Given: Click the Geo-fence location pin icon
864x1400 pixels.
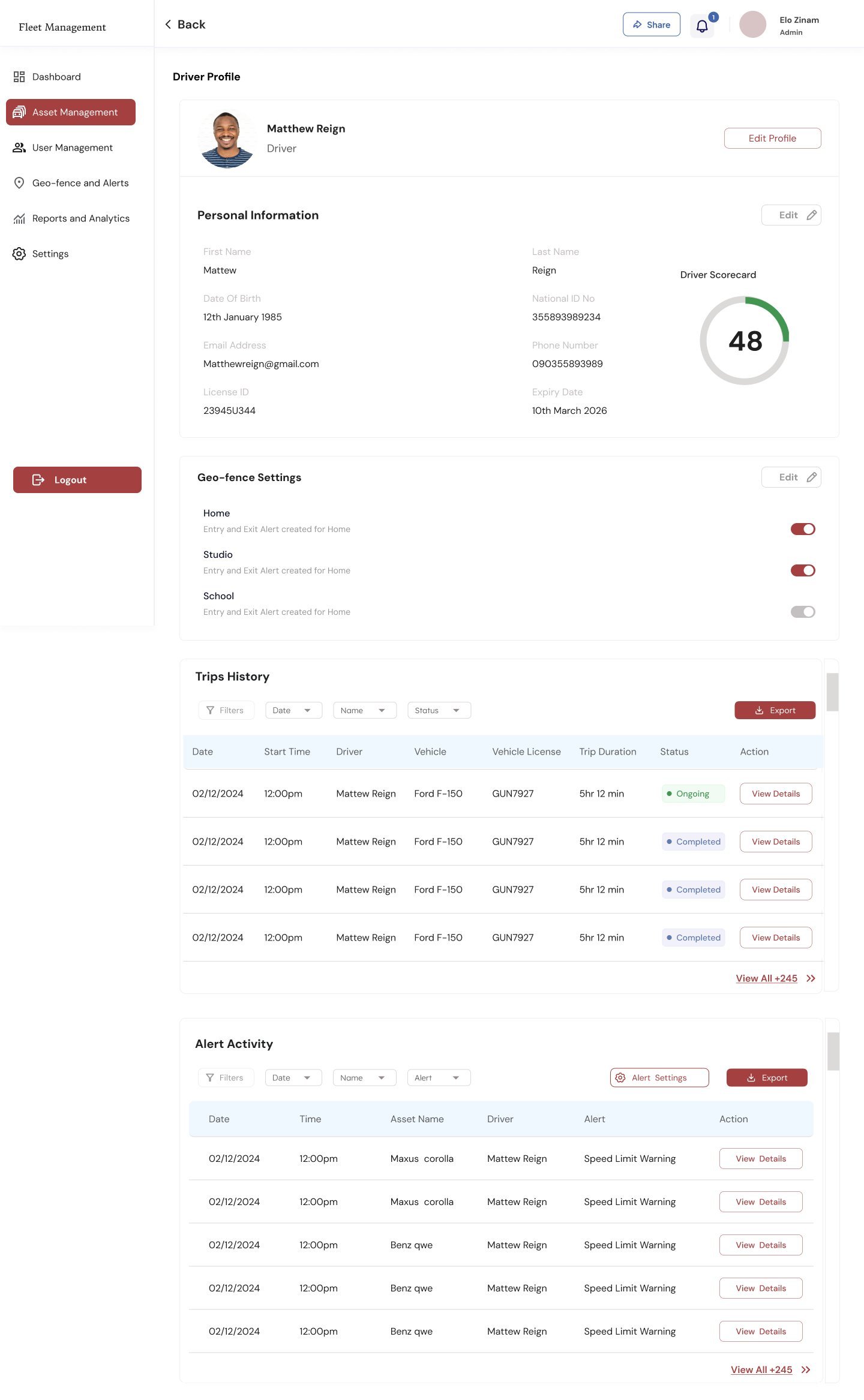Looking at the screenshot, I should (19, 183).
